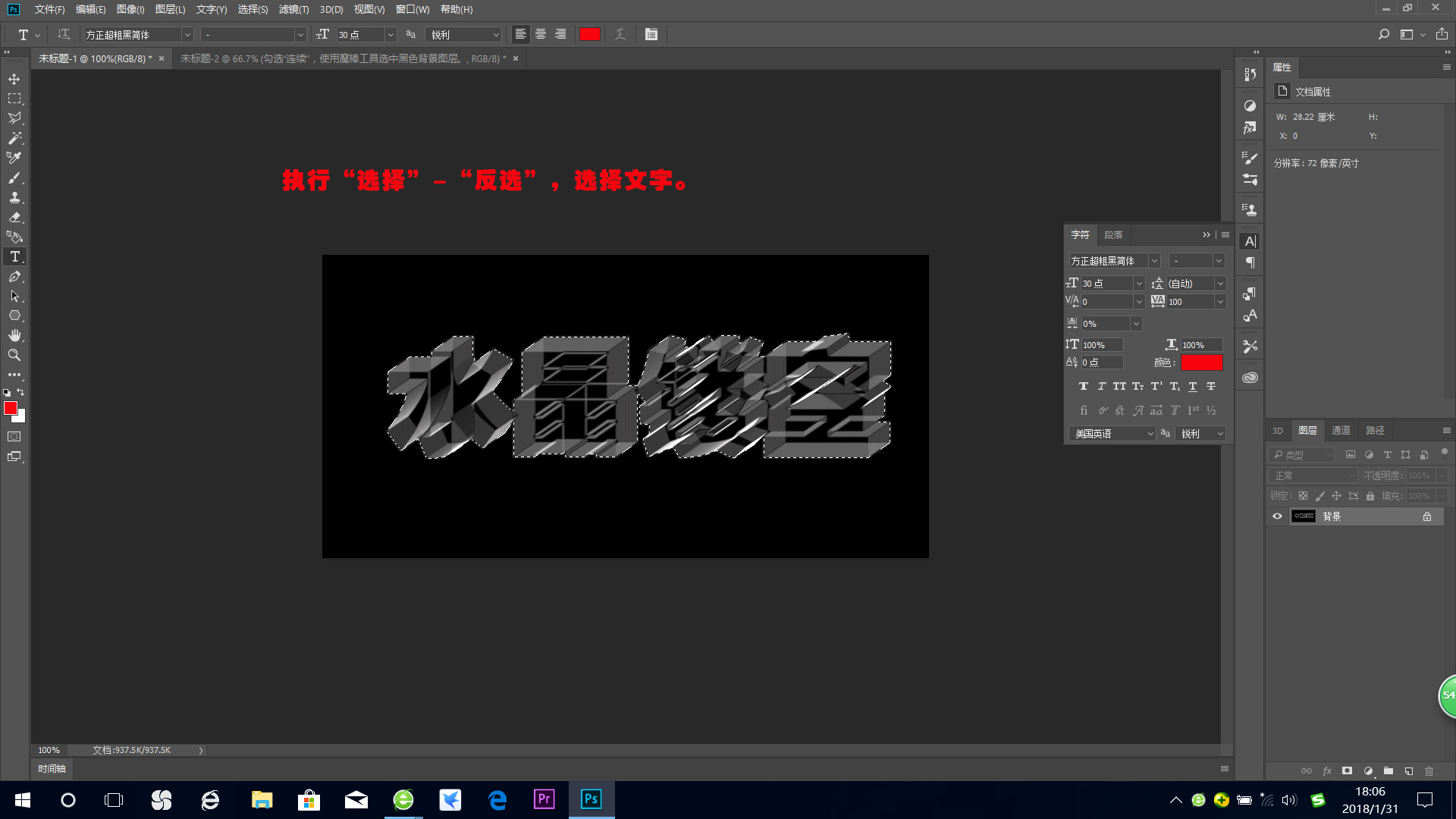This screenshot has height=819, width=1456.
Task: Select the Zoom tool
Action: (x=14, y=355)
